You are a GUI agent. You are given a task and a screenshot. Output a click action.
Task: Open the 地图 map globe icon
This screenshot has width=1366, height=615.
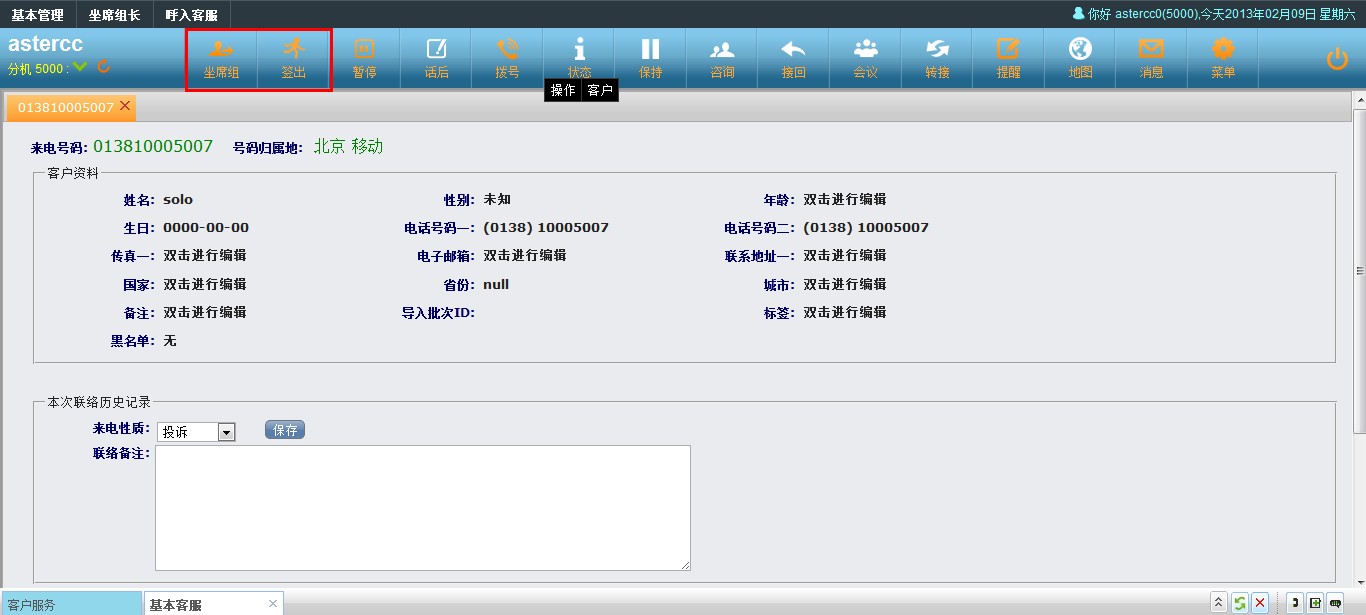(x=1080, y=58)
